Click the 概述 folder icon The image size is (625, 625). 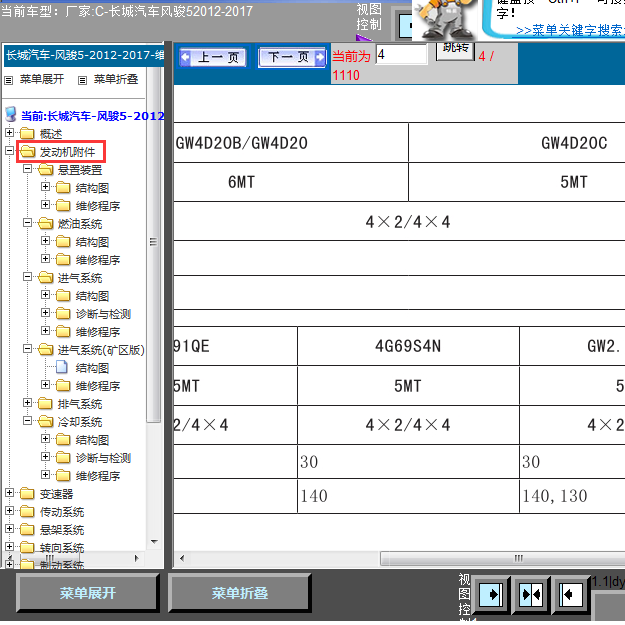(x=27, y=133)
